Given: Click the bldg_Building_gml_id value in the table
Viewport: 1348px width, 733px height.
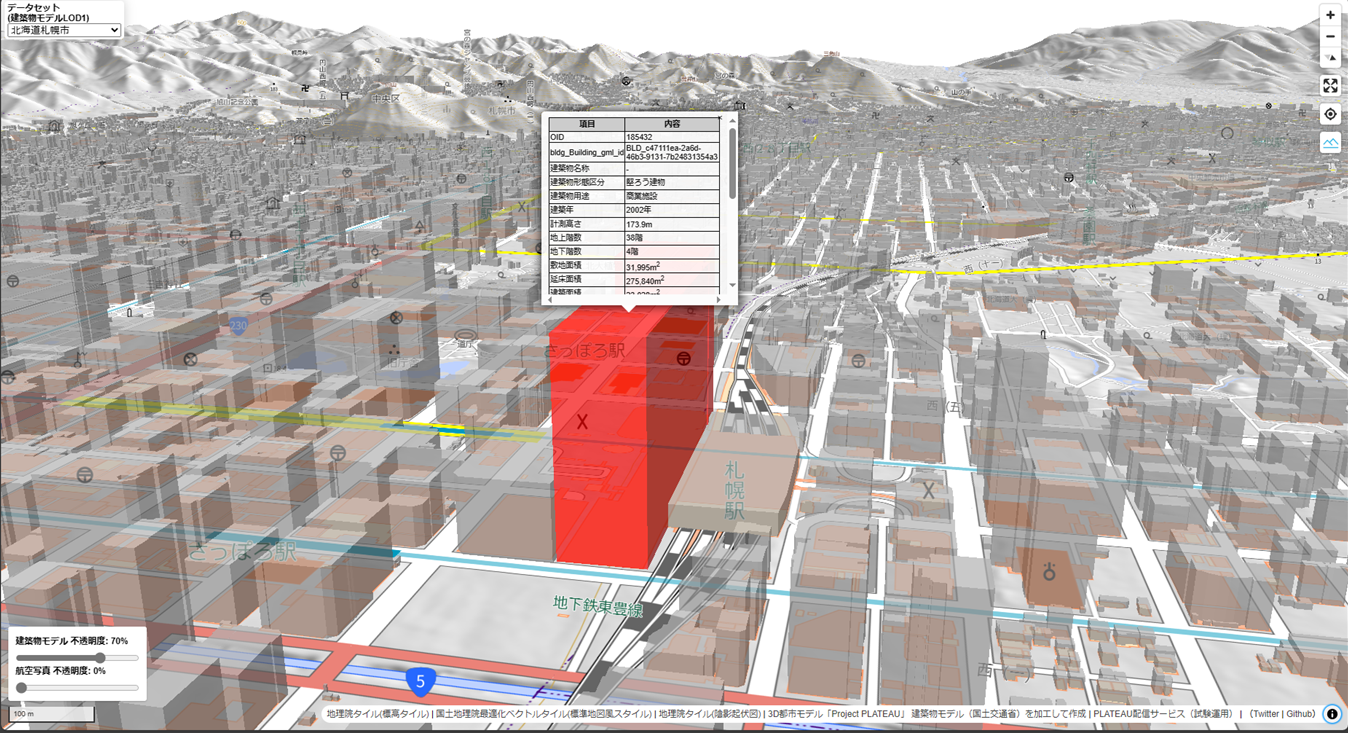Looking at the screenshot, I should (671, 153).
